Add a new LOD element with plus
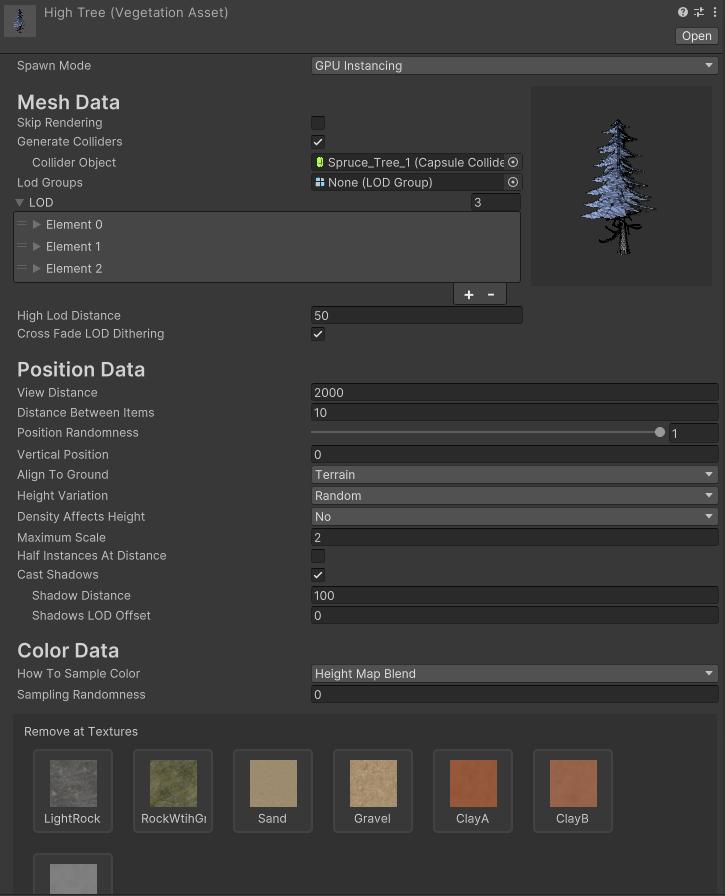 click(469, 295)
